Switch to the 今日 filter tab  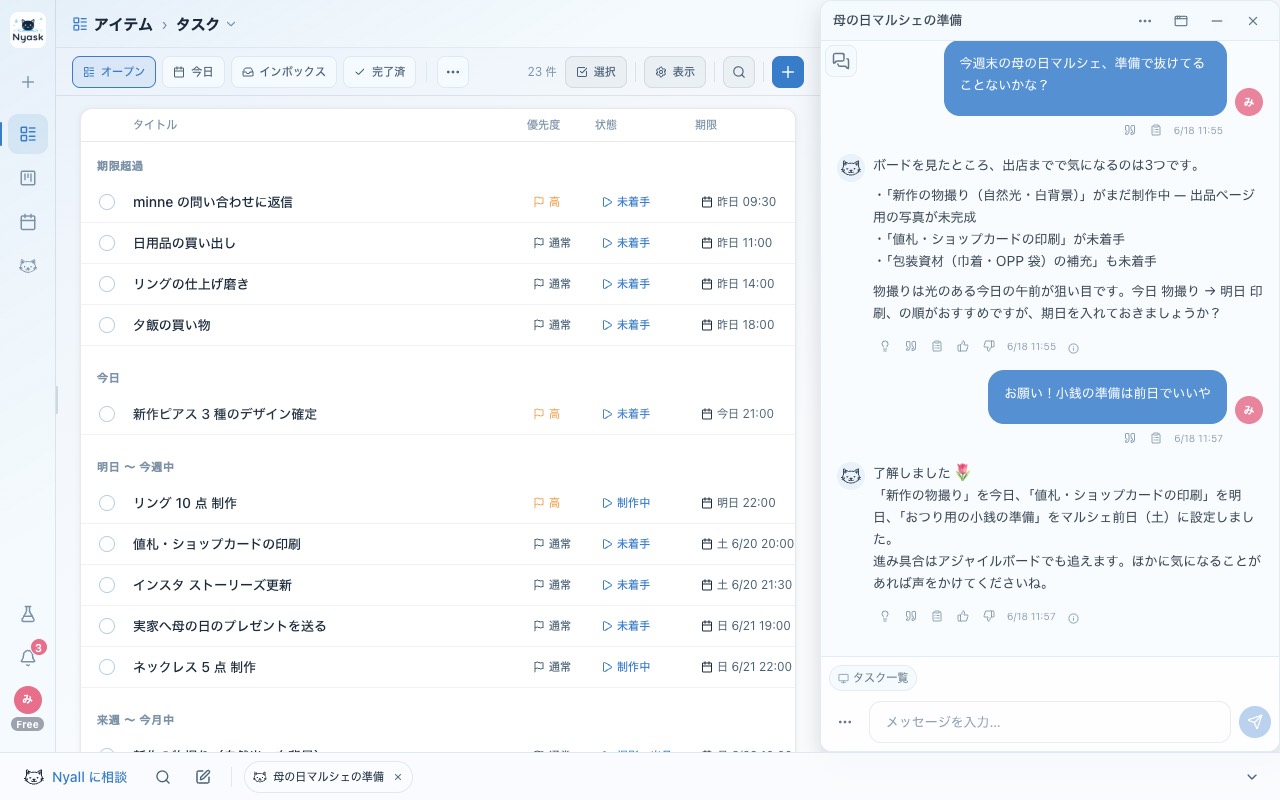tap(193, 72)
